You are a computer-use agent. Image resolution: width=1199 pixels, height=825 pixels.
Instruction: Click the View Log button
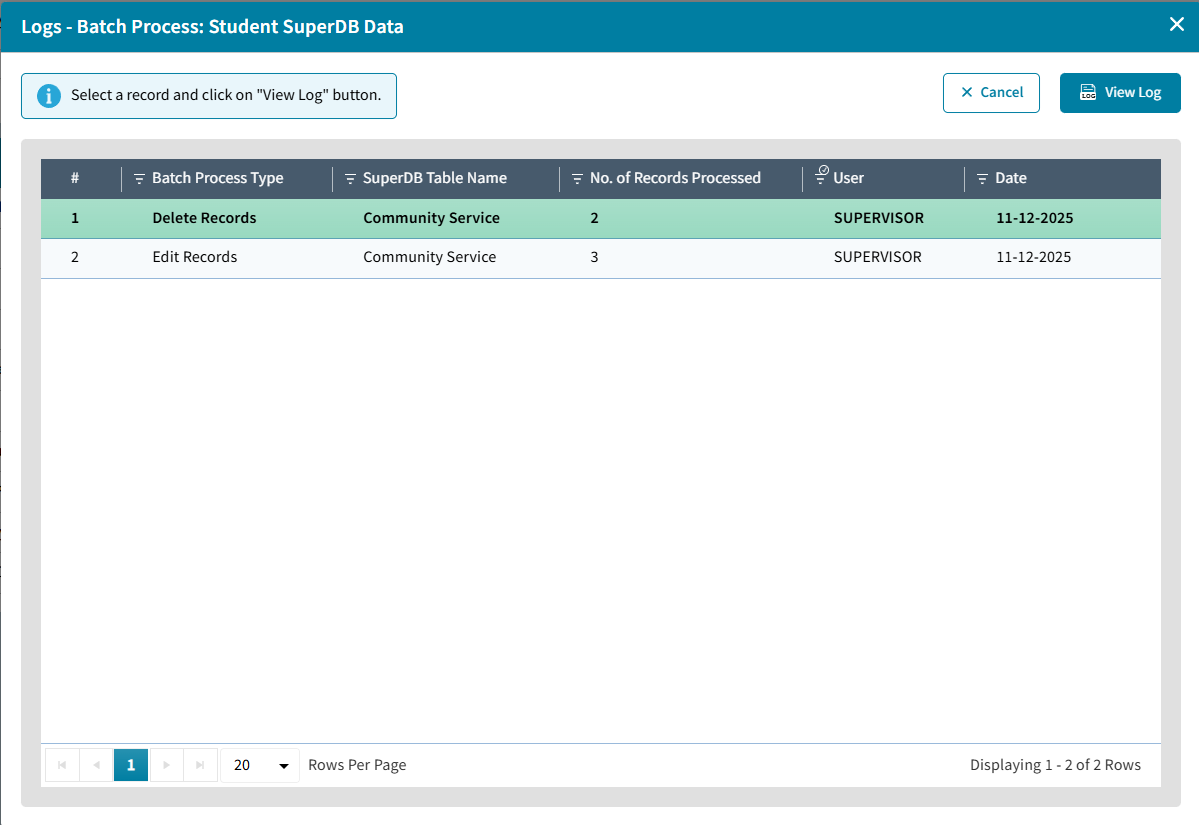coord(1119,93)
